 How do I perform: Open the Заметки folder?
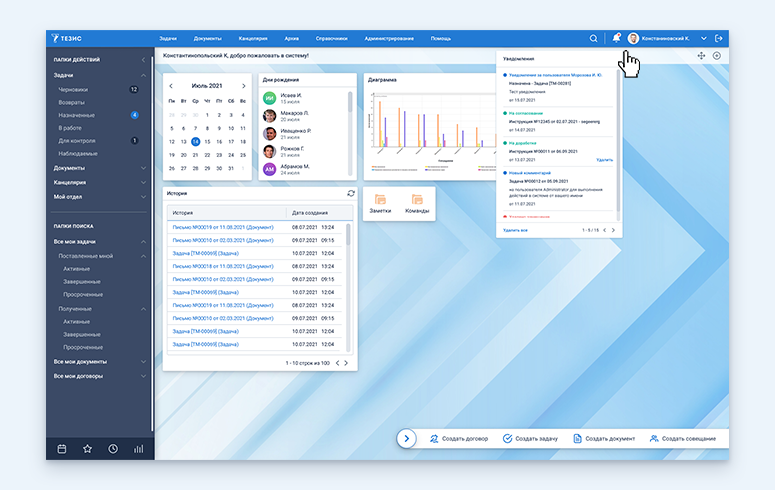click(380, 204)
